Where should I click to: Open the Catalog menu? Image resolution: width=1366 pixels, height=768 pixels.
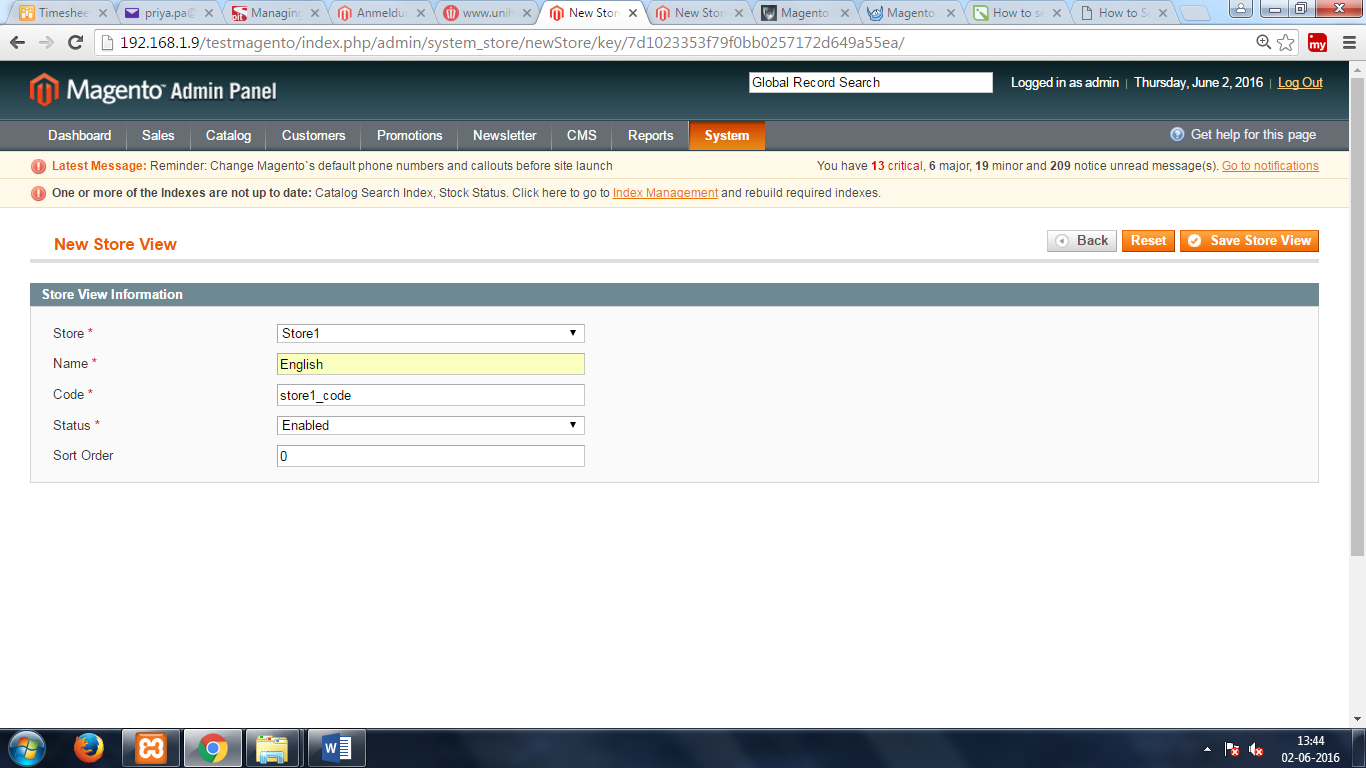pos(228,136)
